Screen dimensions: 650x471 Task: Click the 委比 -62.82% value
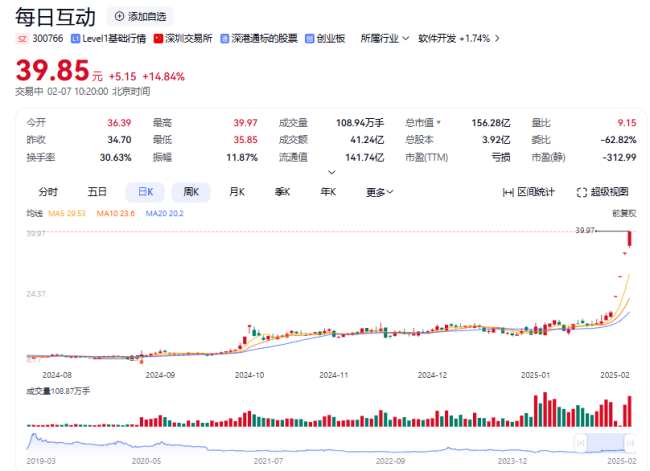618,140
